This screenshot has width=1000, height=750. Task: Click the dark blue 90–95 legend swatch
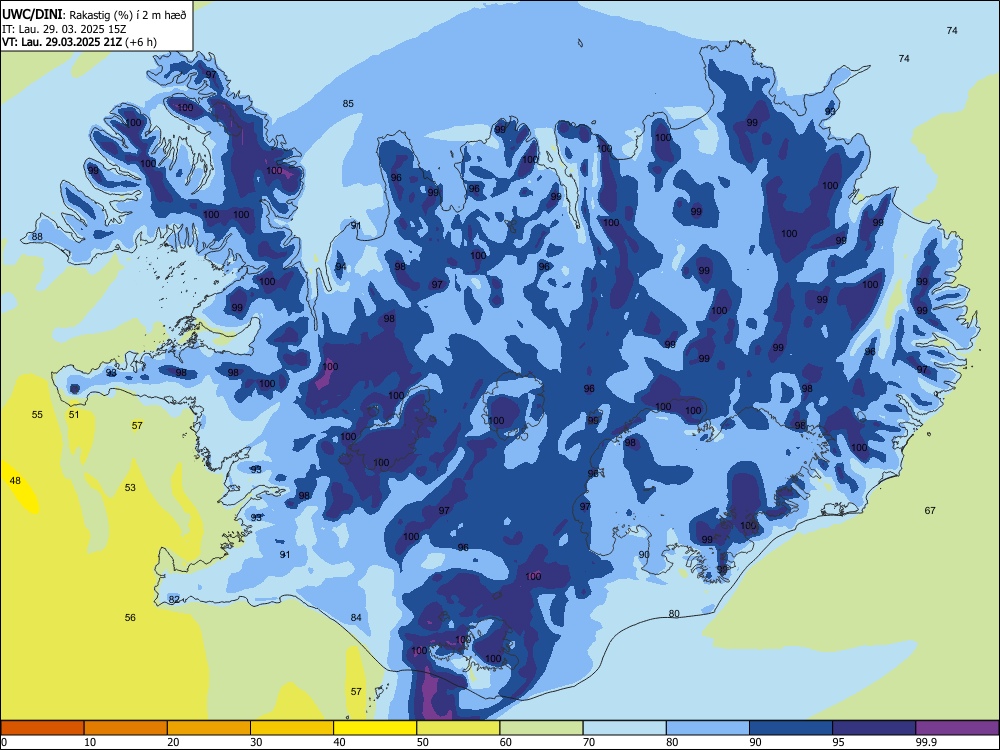(x=791, y=728)
